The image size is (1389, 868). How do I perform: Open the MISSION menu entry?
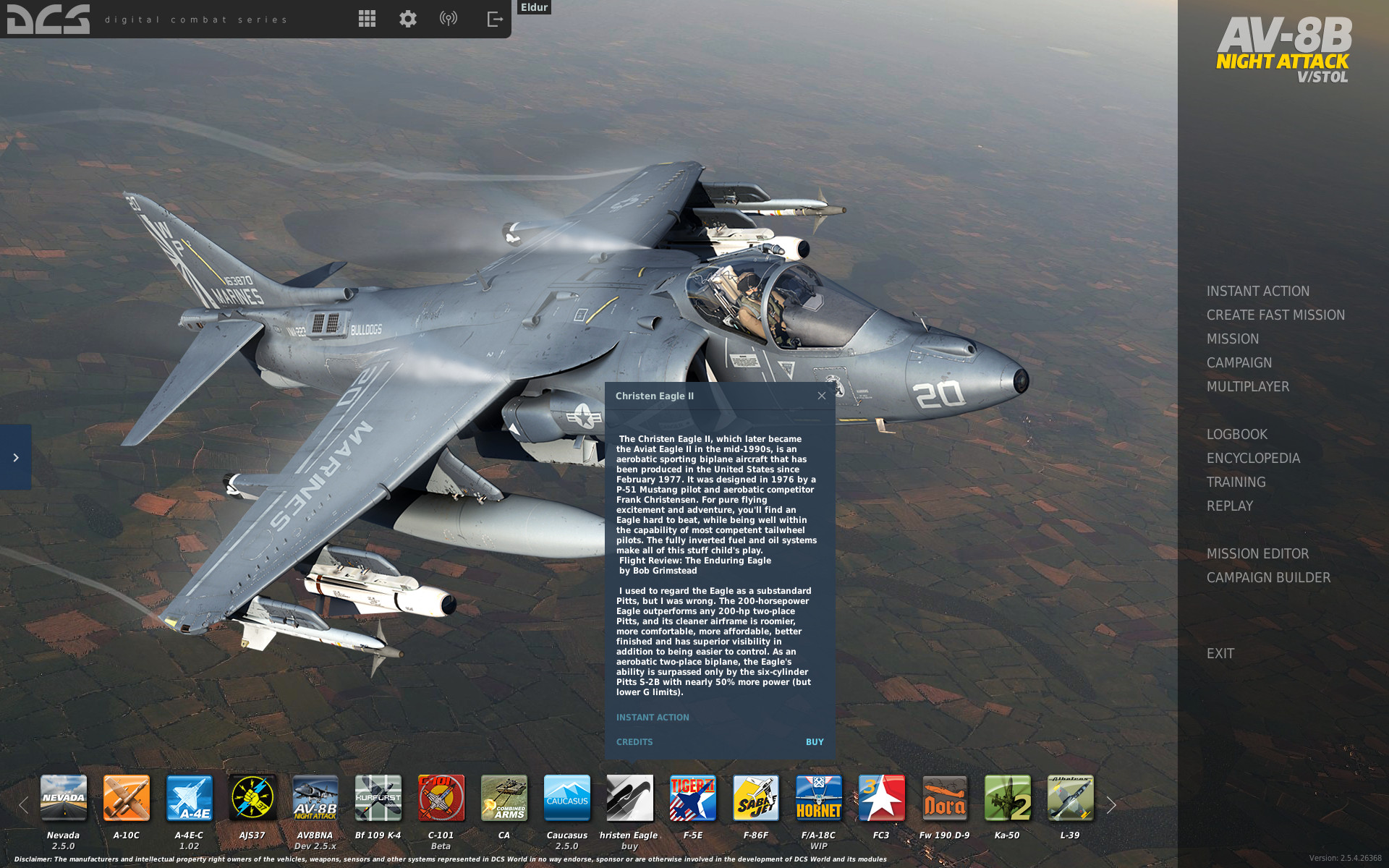1233,339
